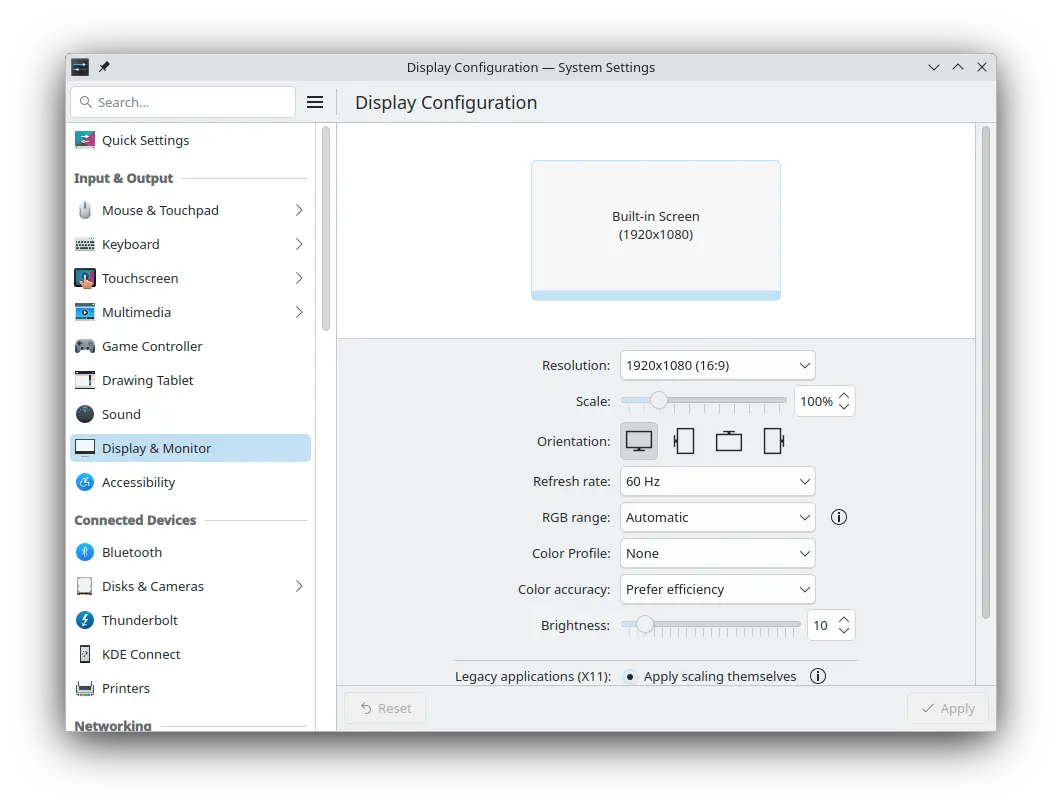Open the Color accuracy dropdown
This screenshot has width=1062, height=809.
(717, 589)
